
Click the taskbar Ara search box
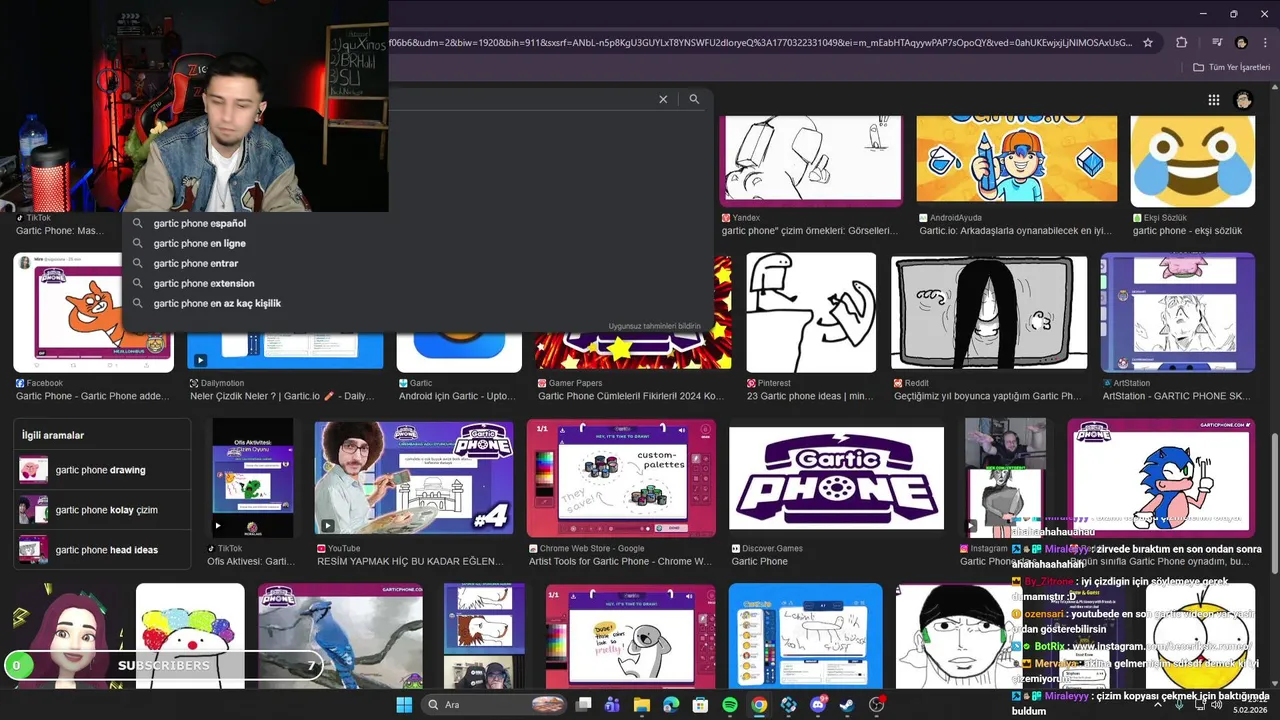point(495,705)
